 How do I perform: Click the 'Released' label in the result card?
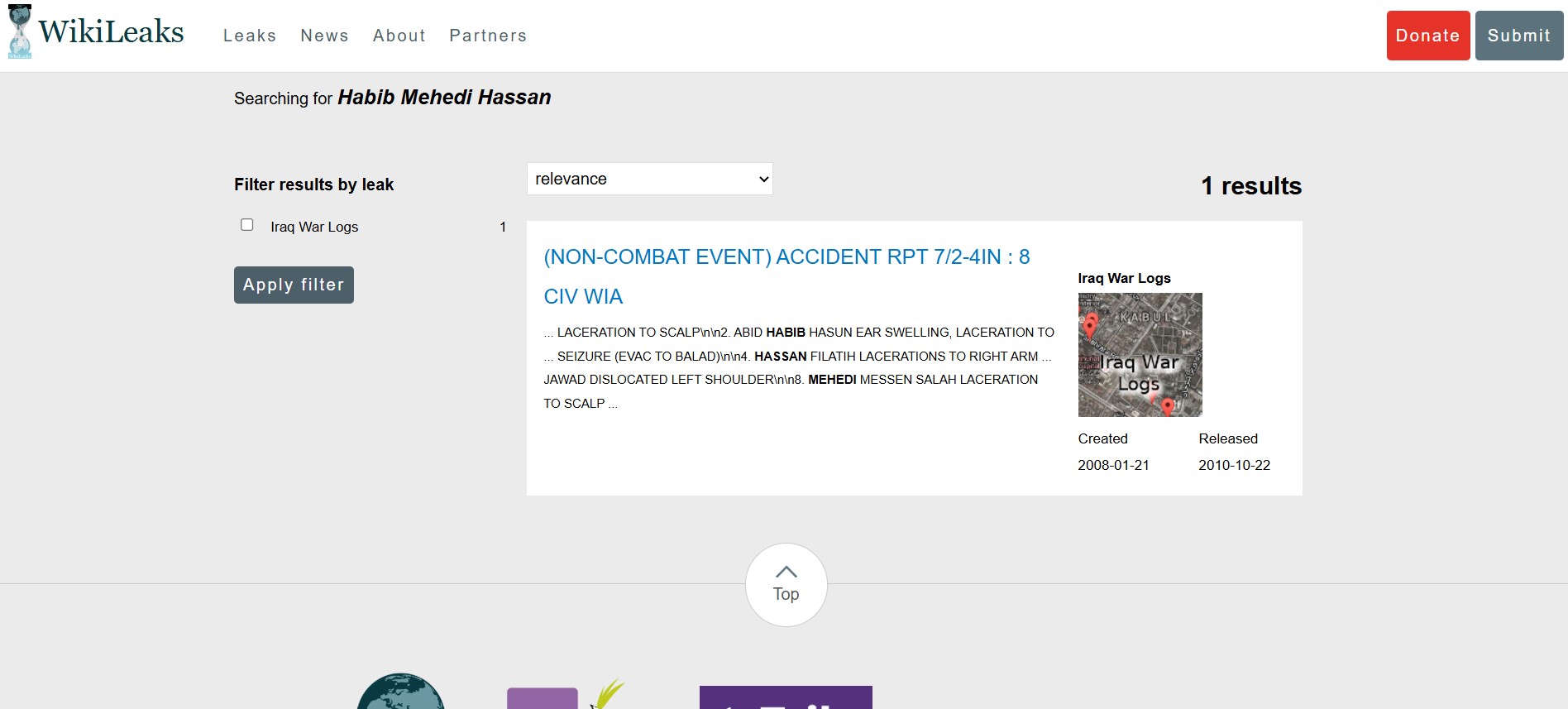click(1228, 438)
